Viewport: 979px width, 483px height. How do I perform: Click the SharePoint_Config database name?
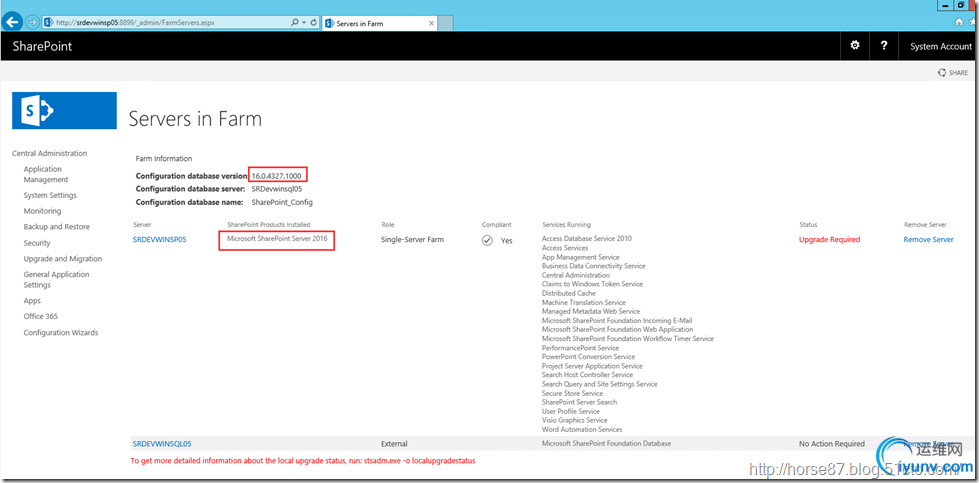click(x=282, y=202)
